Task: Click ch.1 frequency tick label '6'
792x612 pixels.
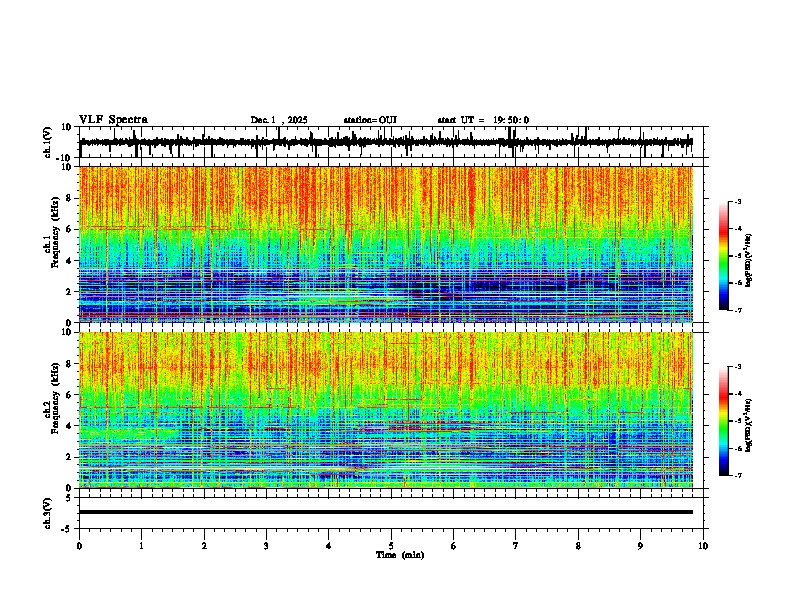Action: click(70, 229)
